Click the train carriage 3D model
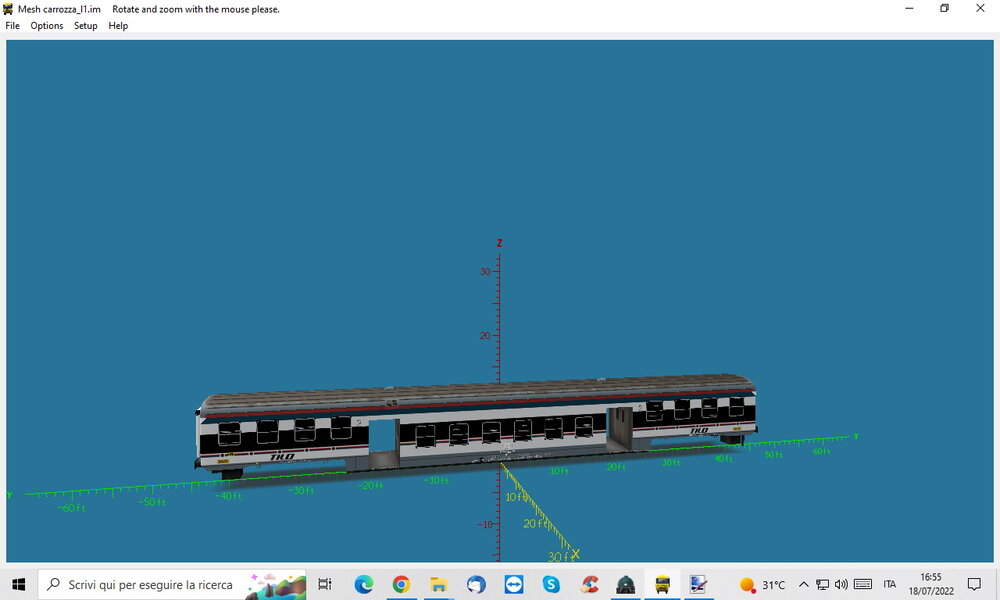The height and width of the screenshot is (600, 1000). [x=476, y=425]
